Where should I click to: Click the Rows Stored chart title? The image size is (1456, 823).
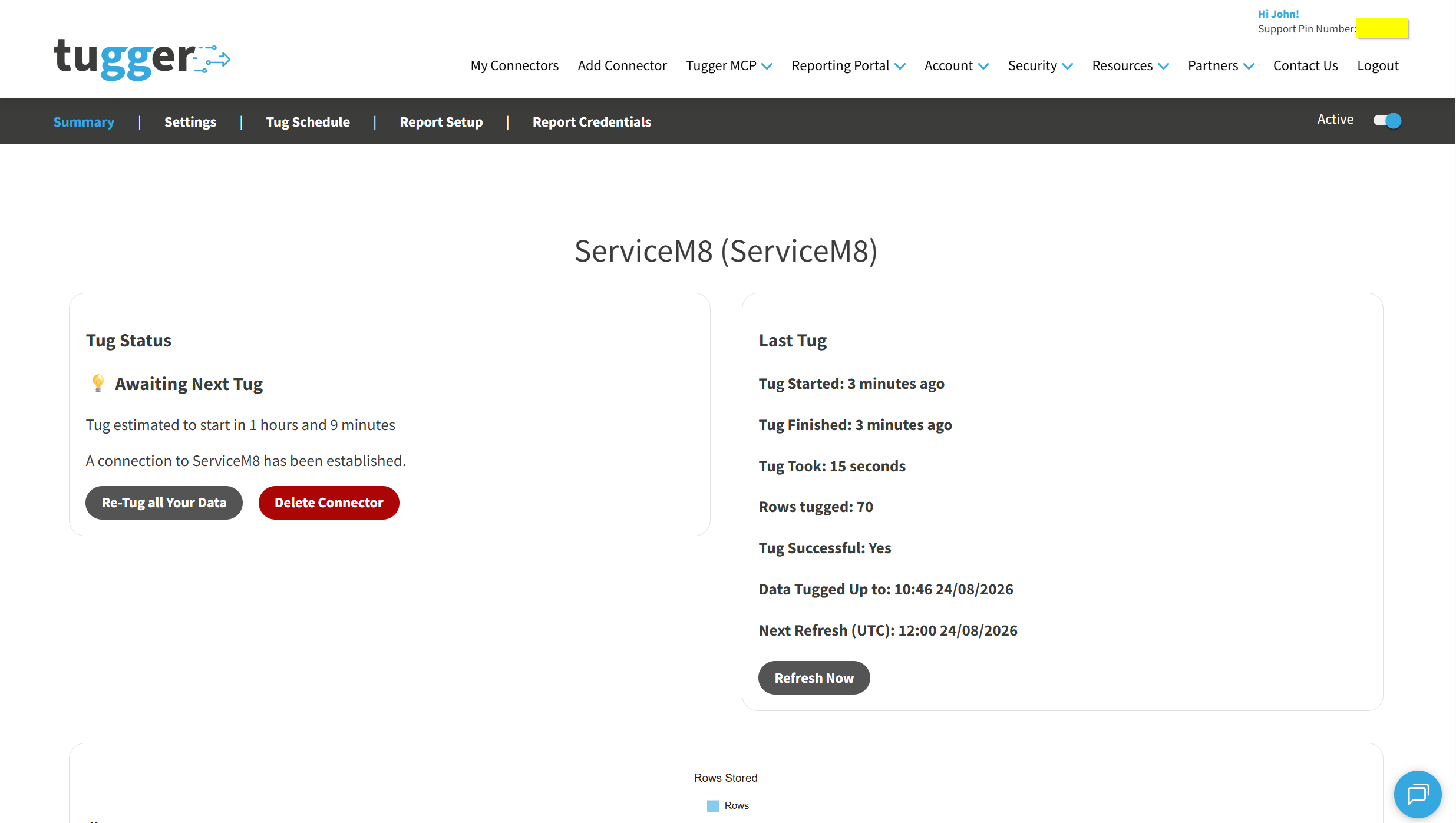click(725, 778)
